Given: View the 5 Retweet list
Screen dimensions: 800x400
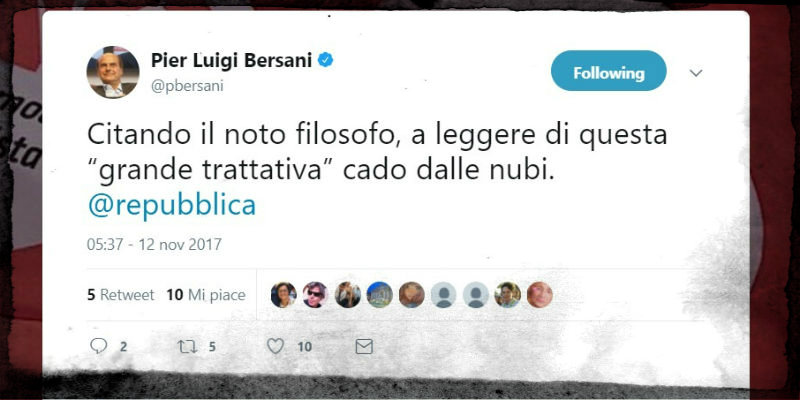Looking at the screenshot, I should click(120, 295).
